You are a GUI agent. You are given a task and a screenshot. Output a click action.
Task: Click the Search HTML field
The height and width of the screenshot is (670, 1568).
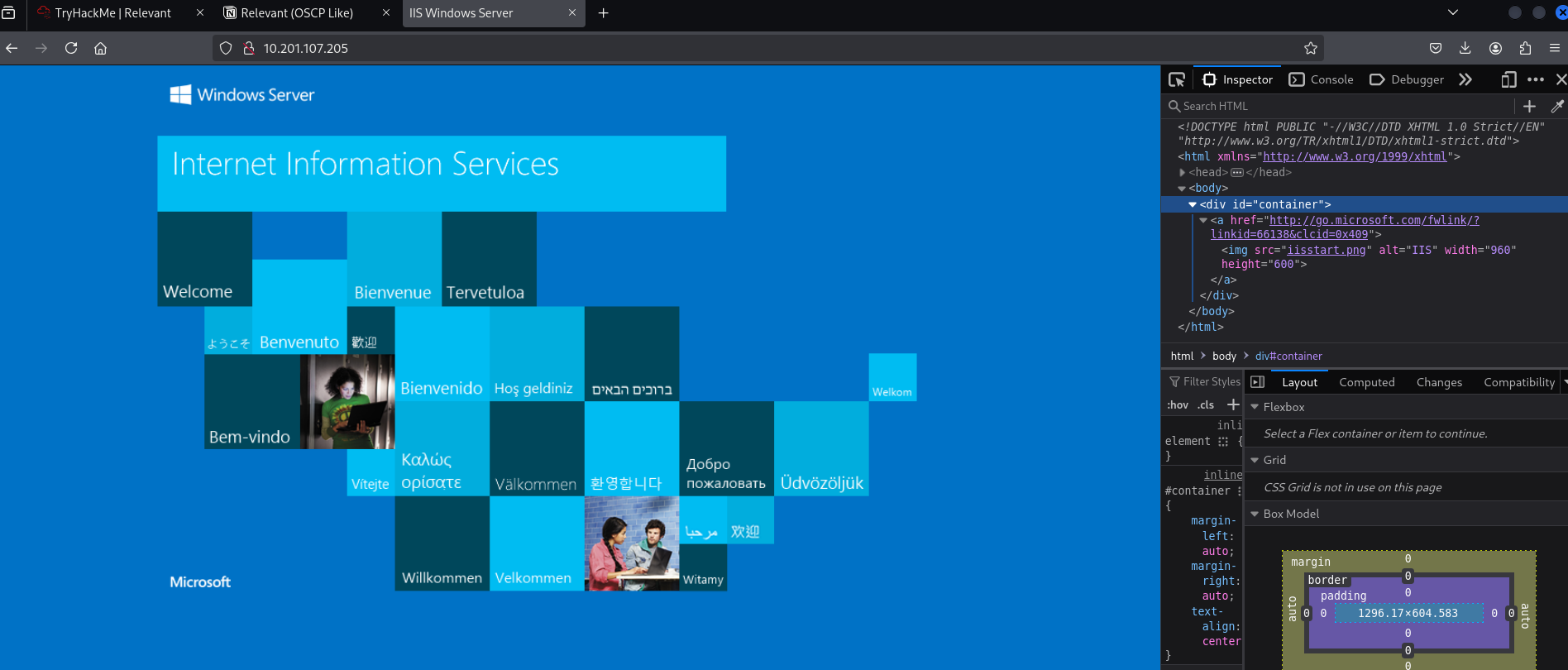[x=1340, y=106]
